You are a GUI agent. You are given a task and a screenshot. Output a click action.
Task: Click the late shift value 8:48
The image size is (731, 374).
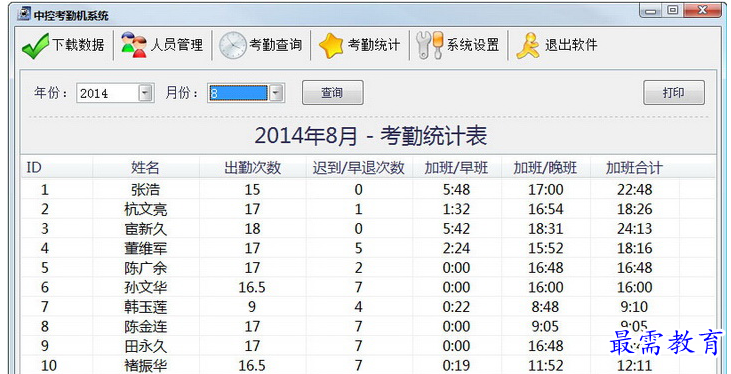point(545,307)
